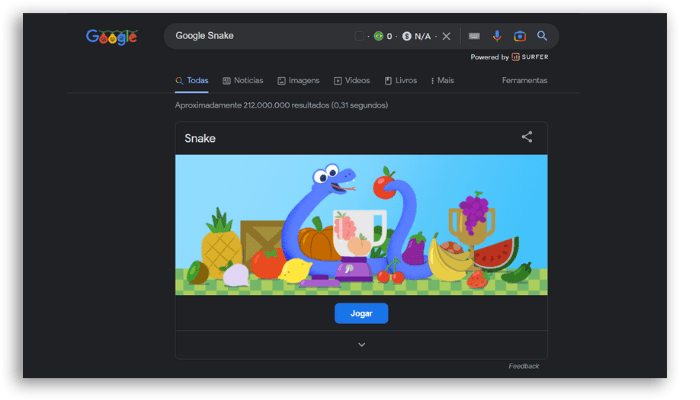
Task: Start voice search with microphone icon
Action: (x=497, y=36)
